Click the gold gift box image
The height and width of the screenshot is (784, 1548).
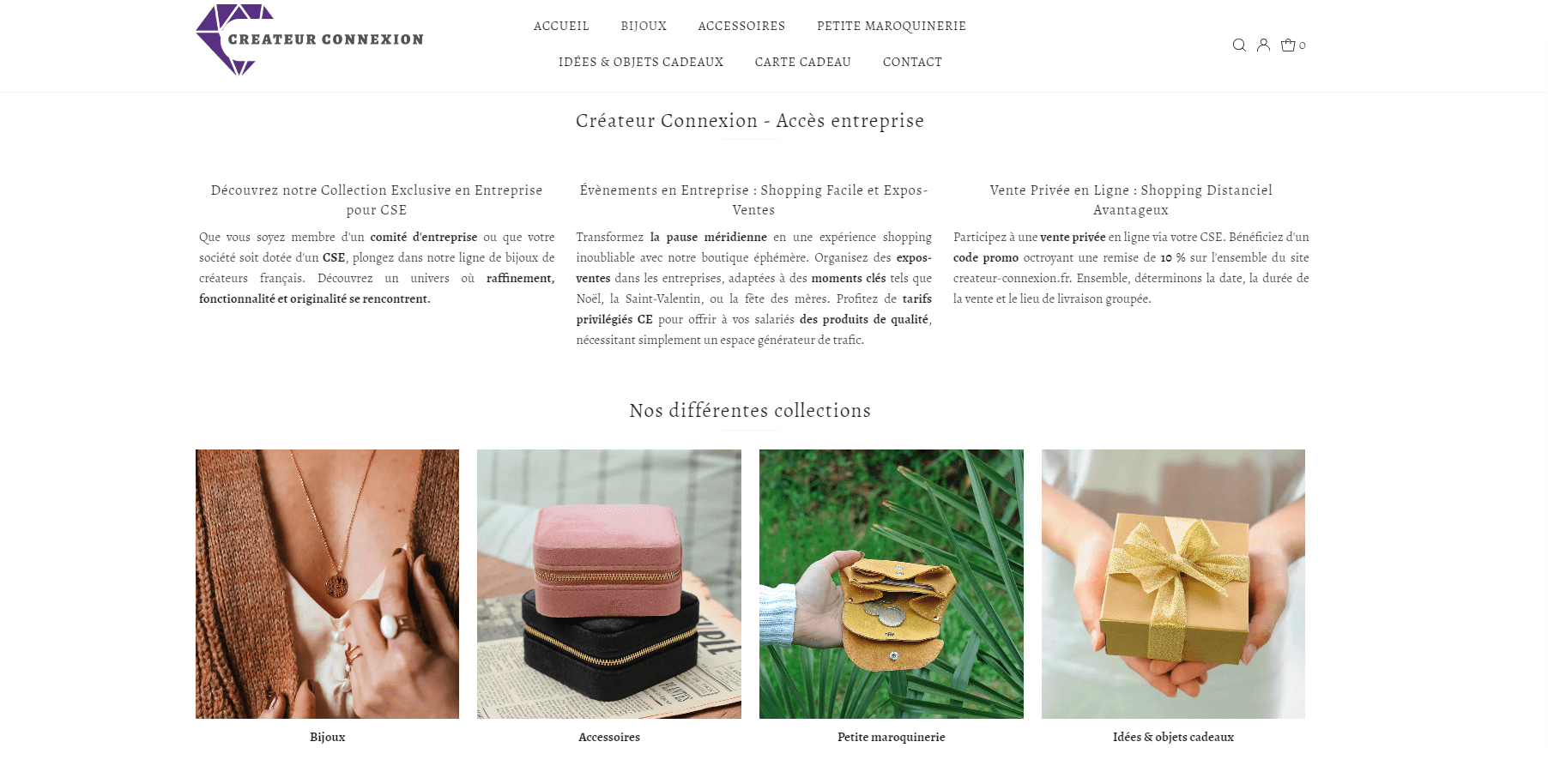coord(1173,584)
